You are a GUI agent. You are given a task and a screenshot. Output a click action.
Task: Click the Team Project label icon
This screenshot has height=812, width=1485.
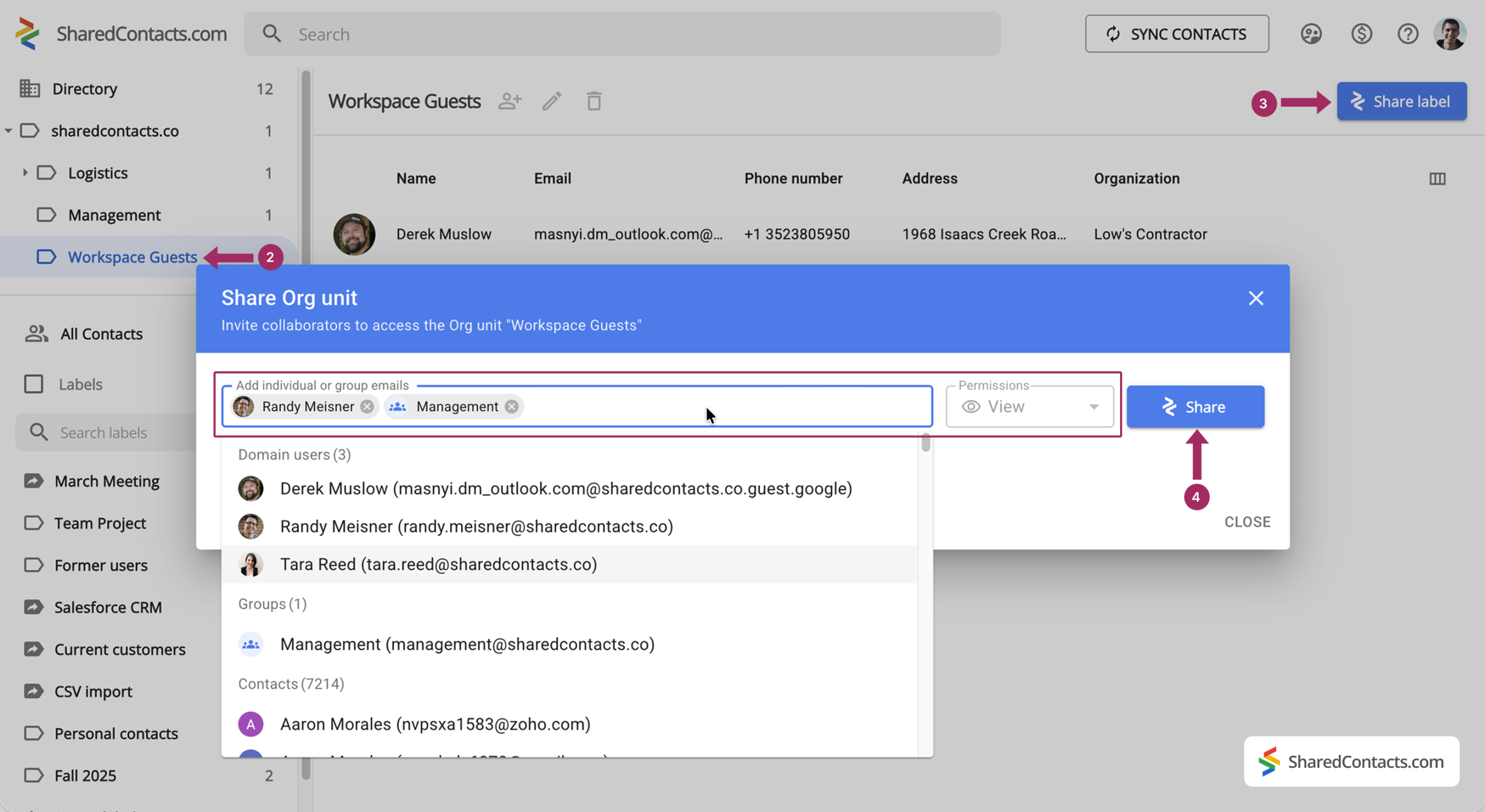point(34,523)
